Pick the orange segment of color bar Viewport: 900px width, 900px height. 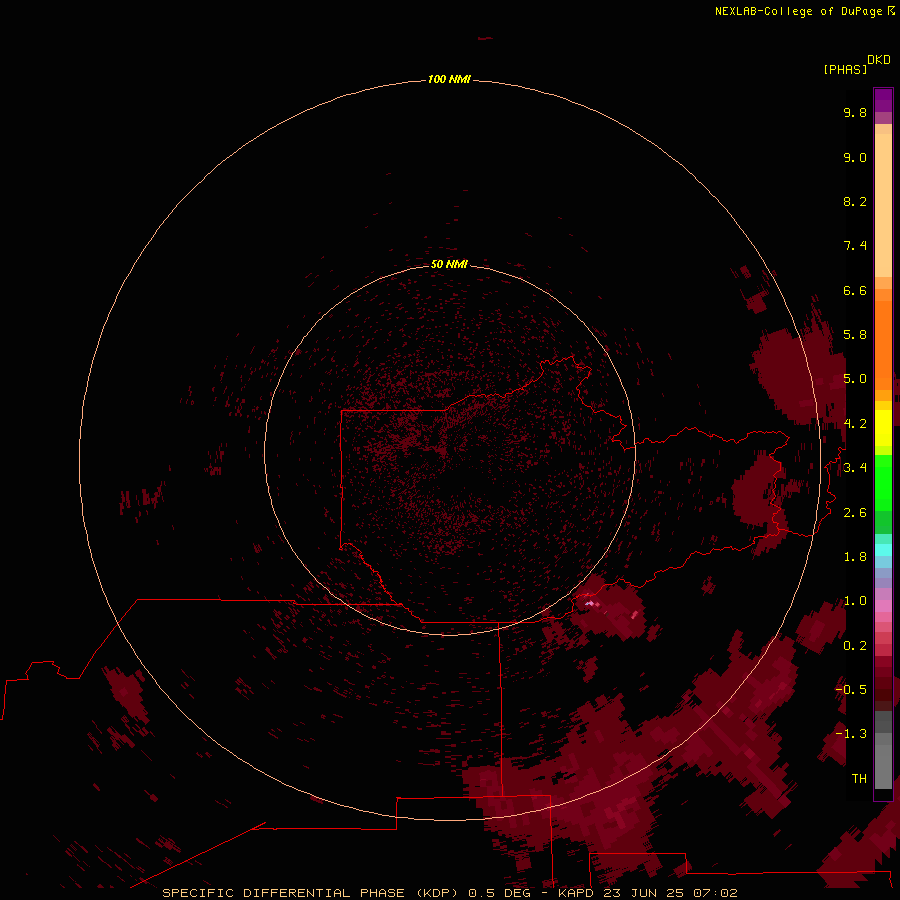tap(883, 345)
